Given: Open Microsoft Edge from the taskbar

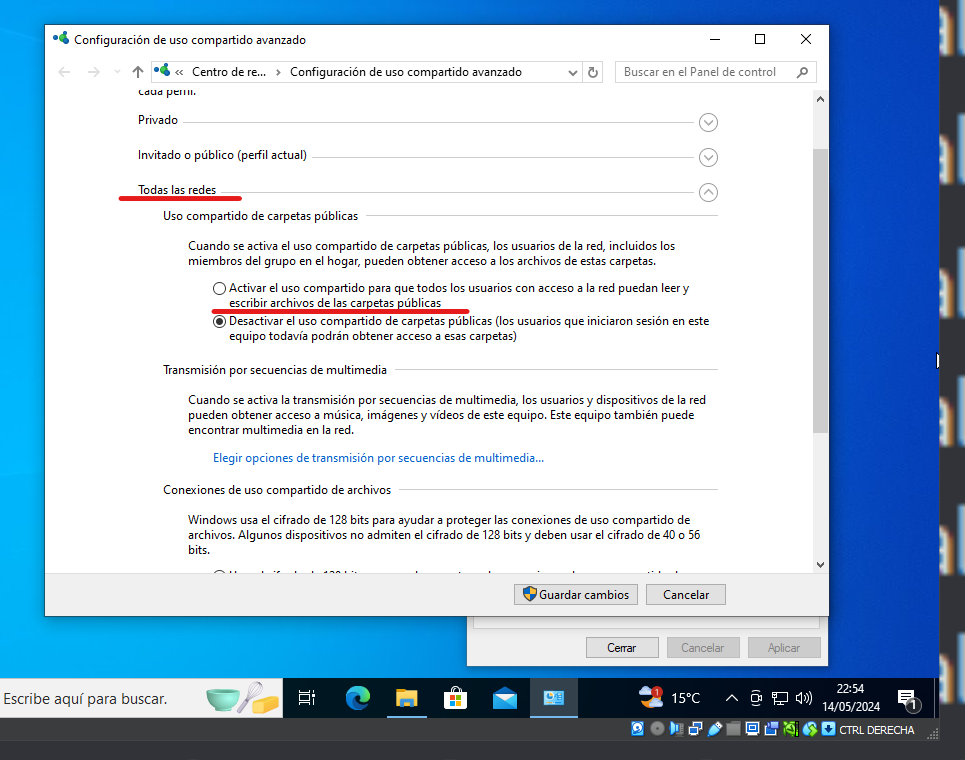Looking at the screenshot, I should click(355, 698).
